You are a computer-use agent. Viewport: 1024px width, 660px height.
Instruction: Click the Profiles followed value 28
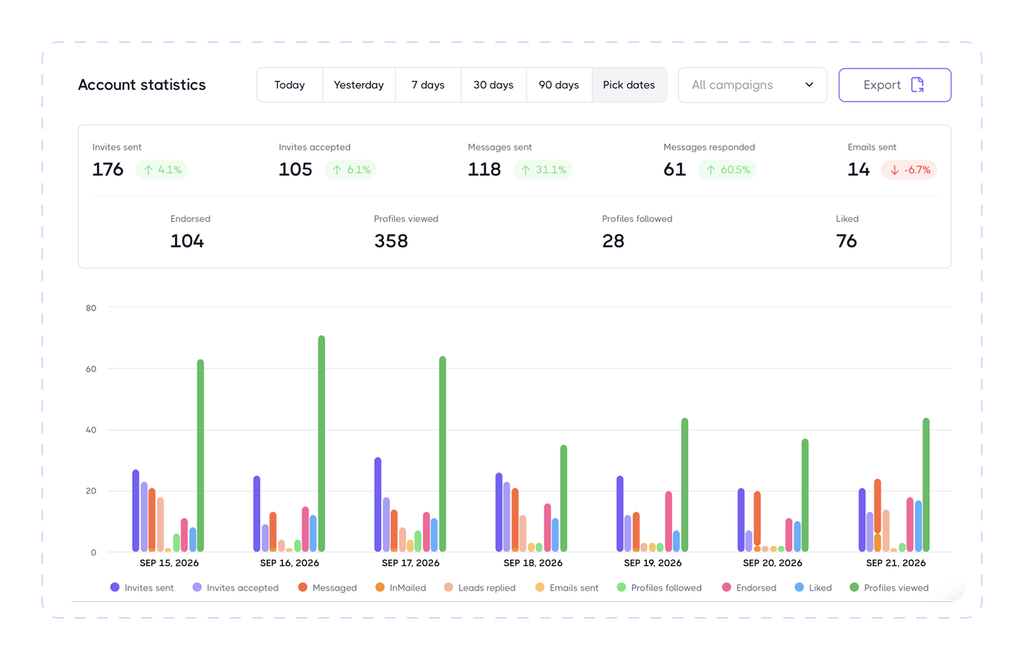(613, 242)
